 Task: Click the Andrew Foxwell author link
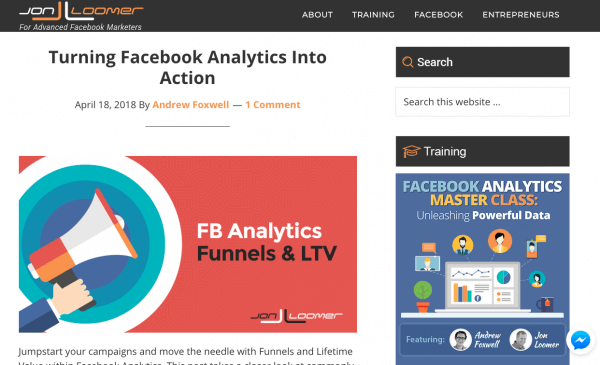191,105
